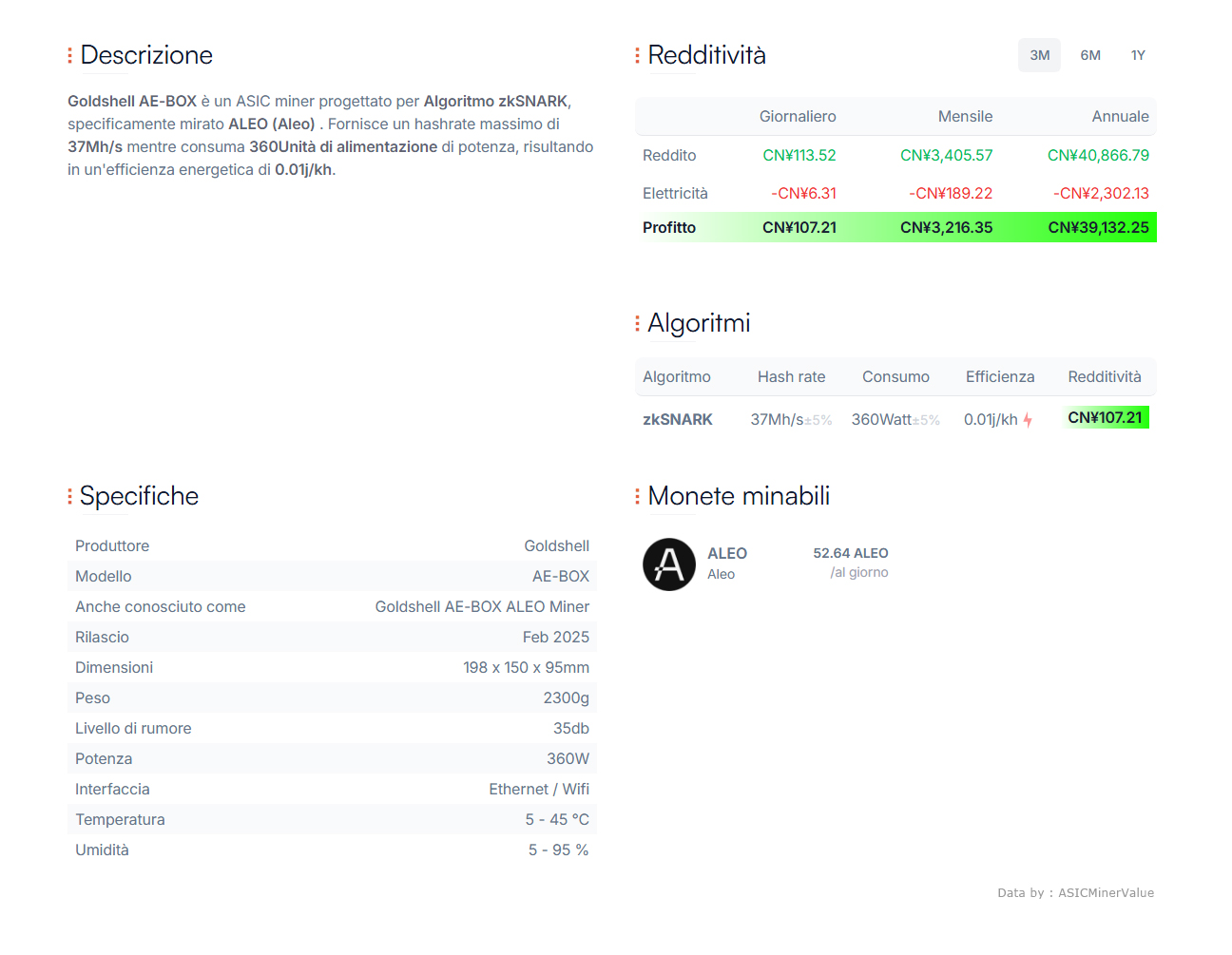Click the Mensile column header
This screenshot has height=955, width=1232.
point(965,116)
